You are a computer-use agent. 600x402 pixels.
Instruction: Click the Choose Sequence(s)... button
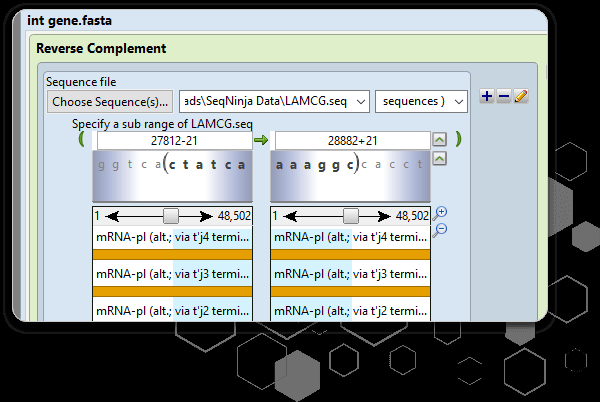point(110,102)
